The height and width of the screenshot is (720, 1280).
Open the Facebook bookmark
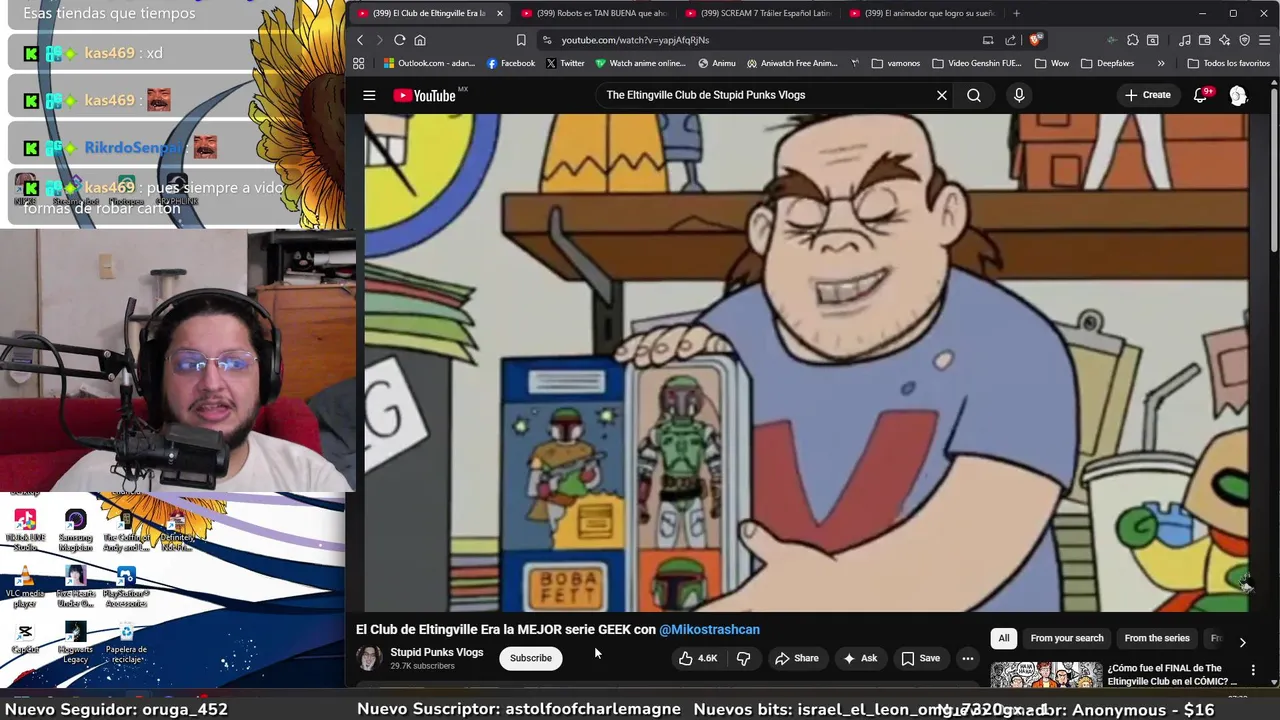[511, 63]
